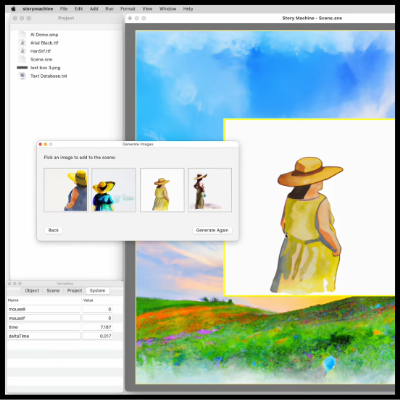
Task: Pick second generated image with yellow hat
Action: [x=114, y=190]
